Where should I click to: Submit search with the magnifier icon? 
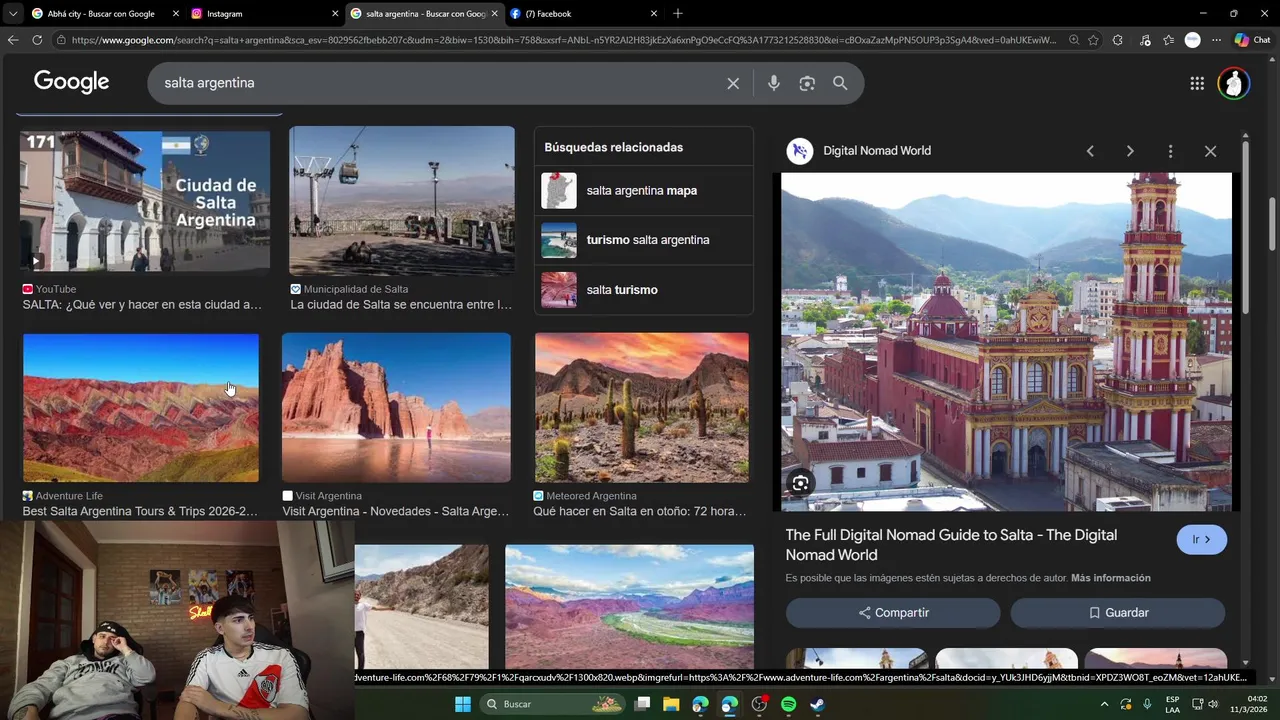point(840,83)
